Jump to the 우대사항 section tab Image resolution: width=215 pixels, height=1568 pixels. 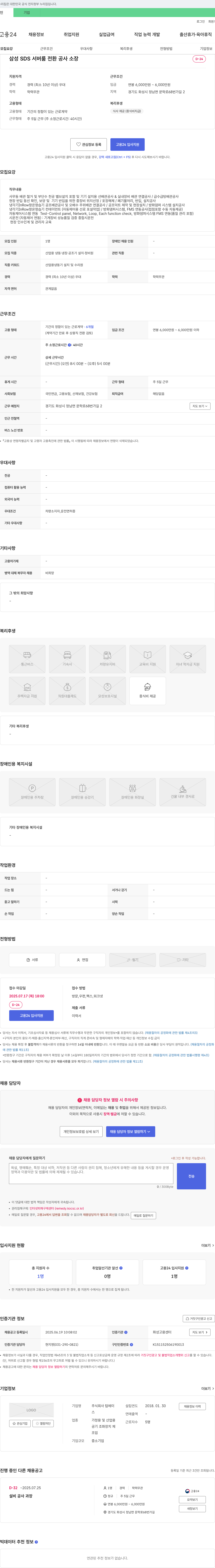(x=86, y=49)
